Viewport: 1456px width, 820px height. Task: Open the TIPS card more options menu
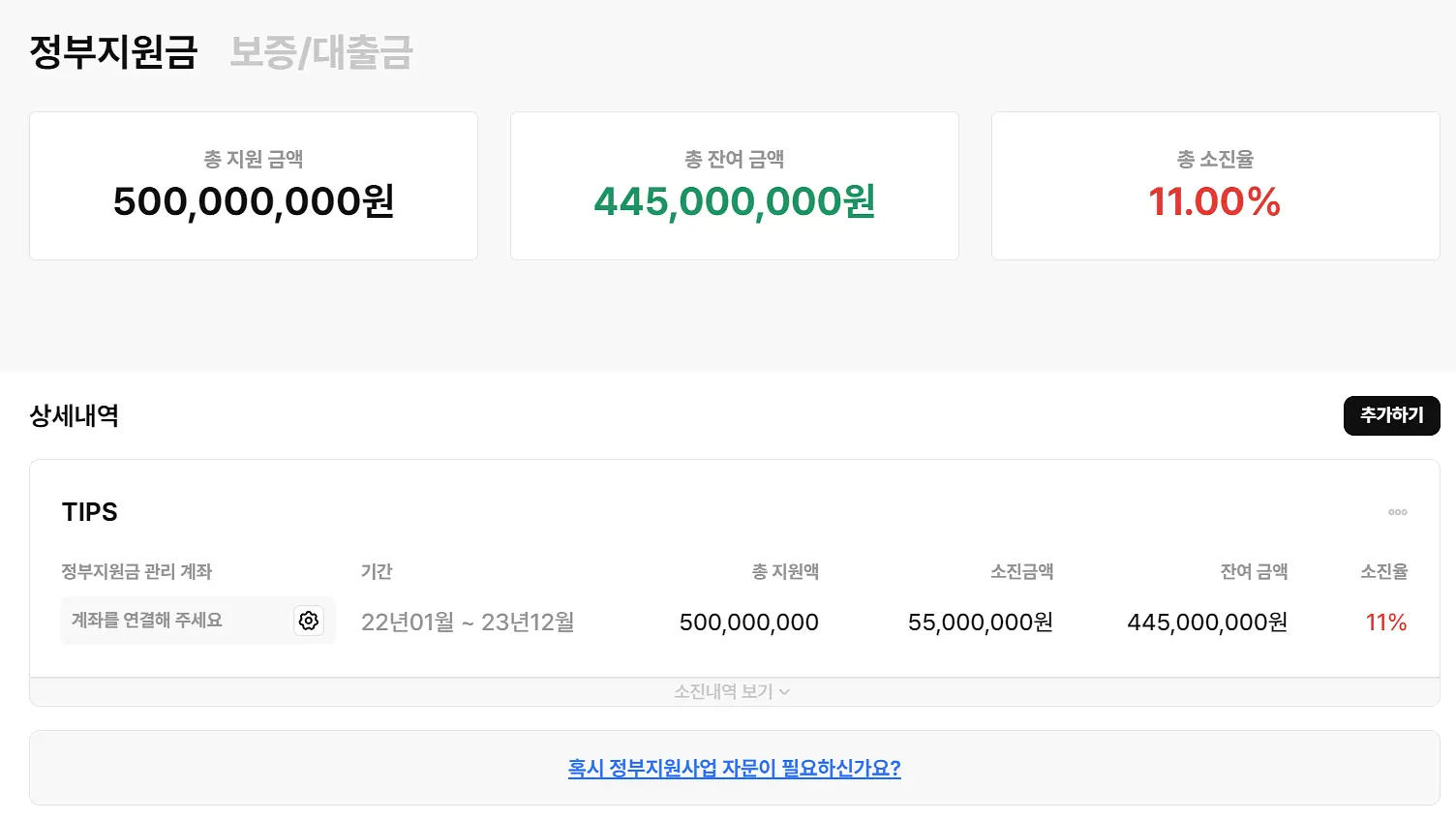1397,512
